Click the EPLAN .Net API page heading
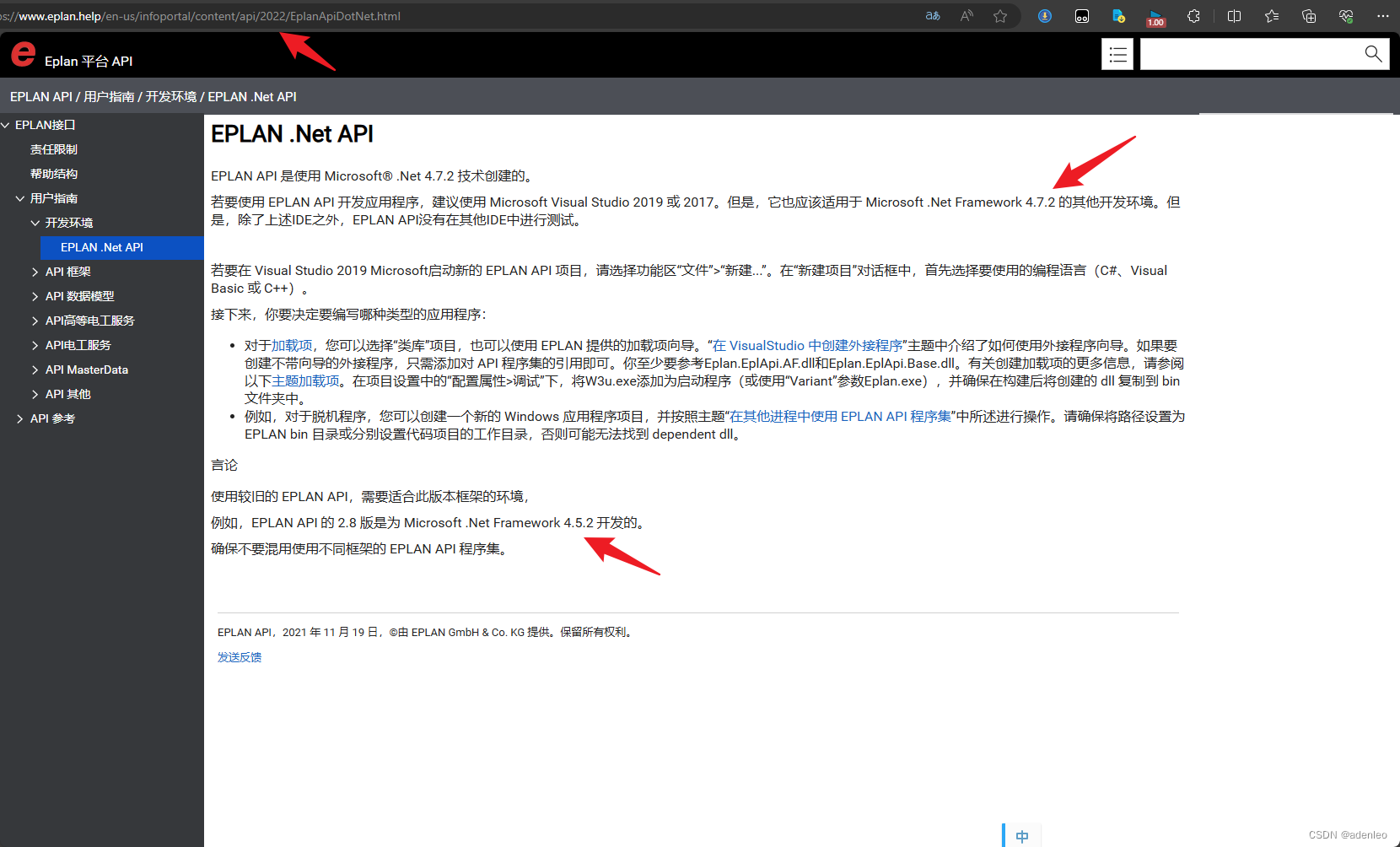The width and height of the screenshot is (1400, 847). (292, 134)
